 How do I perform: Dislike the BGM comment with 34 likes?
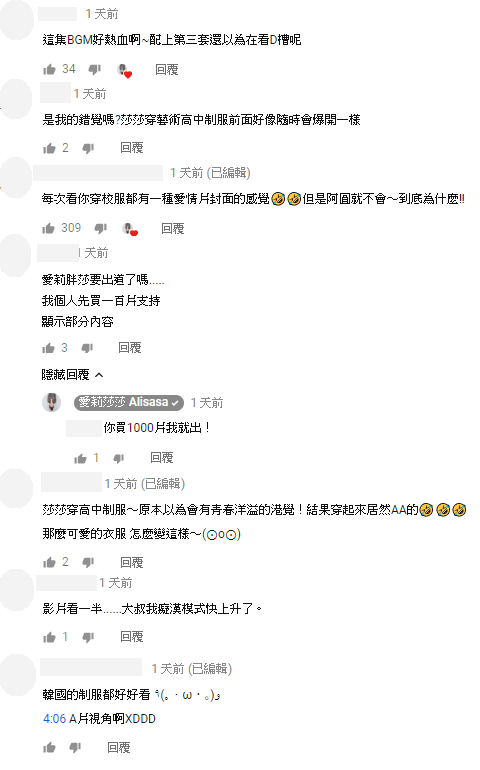(94, 70)
